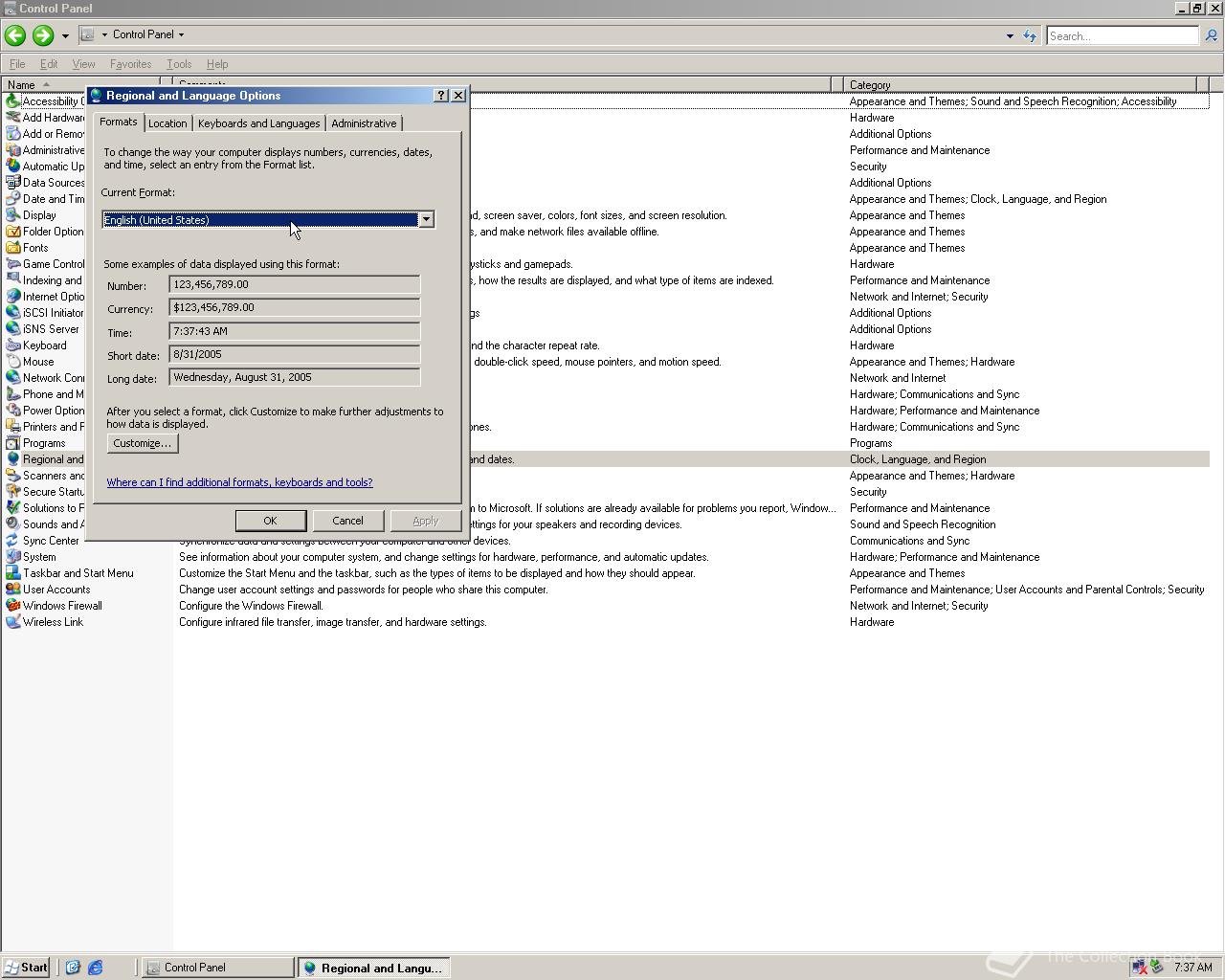This screenshot has width=1225, height=980.
Task: Open the Sync Center icon
Action: pyautogui.click(x=13, y=541)
